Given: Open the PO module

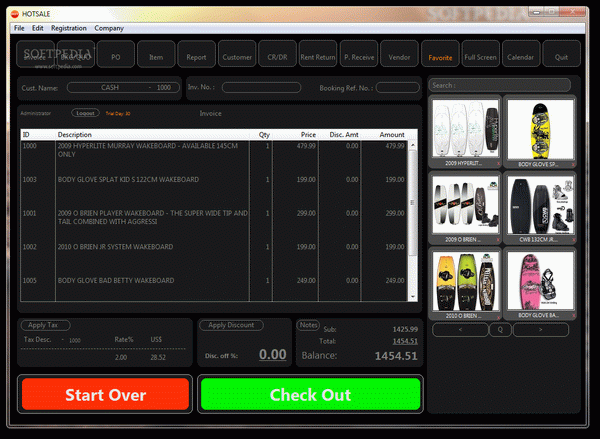Looking at the screenshot, I should [x=116, y=54].
